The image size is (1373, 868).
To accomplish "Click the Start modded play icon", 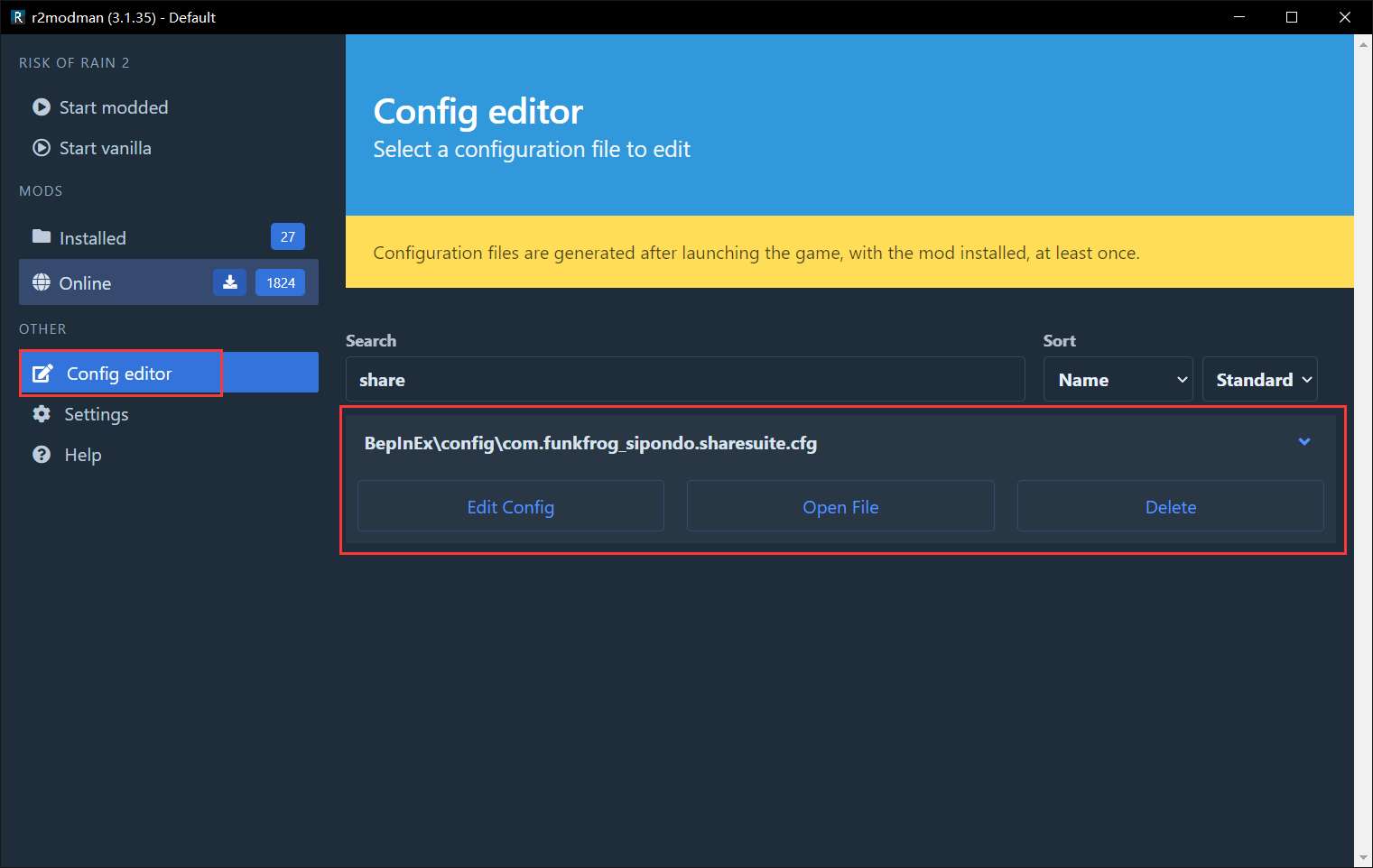I will pos(42,107).
